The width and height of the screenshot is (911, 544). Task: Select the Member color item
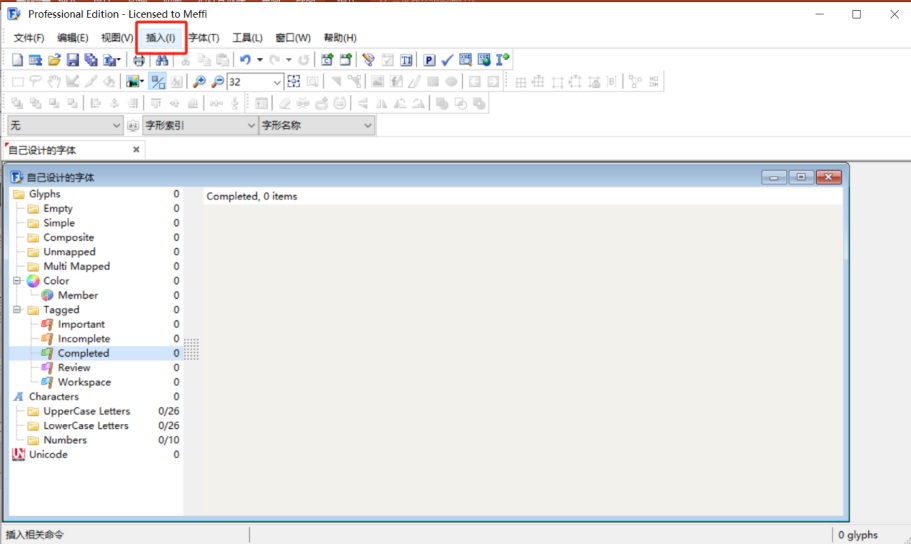(x=78, y=295)
